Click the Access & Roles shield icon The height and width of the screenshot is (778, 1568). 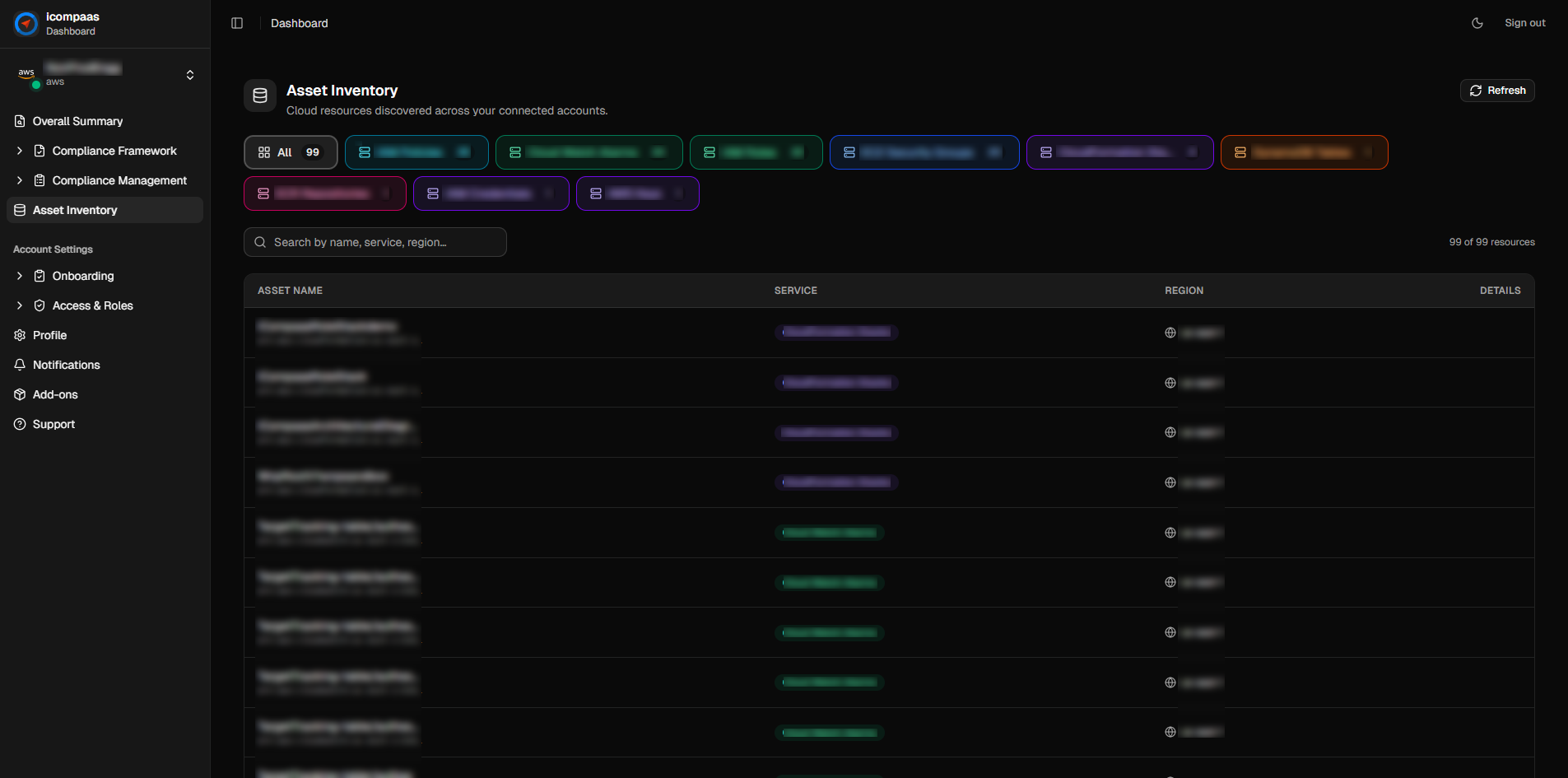[40, 305]
